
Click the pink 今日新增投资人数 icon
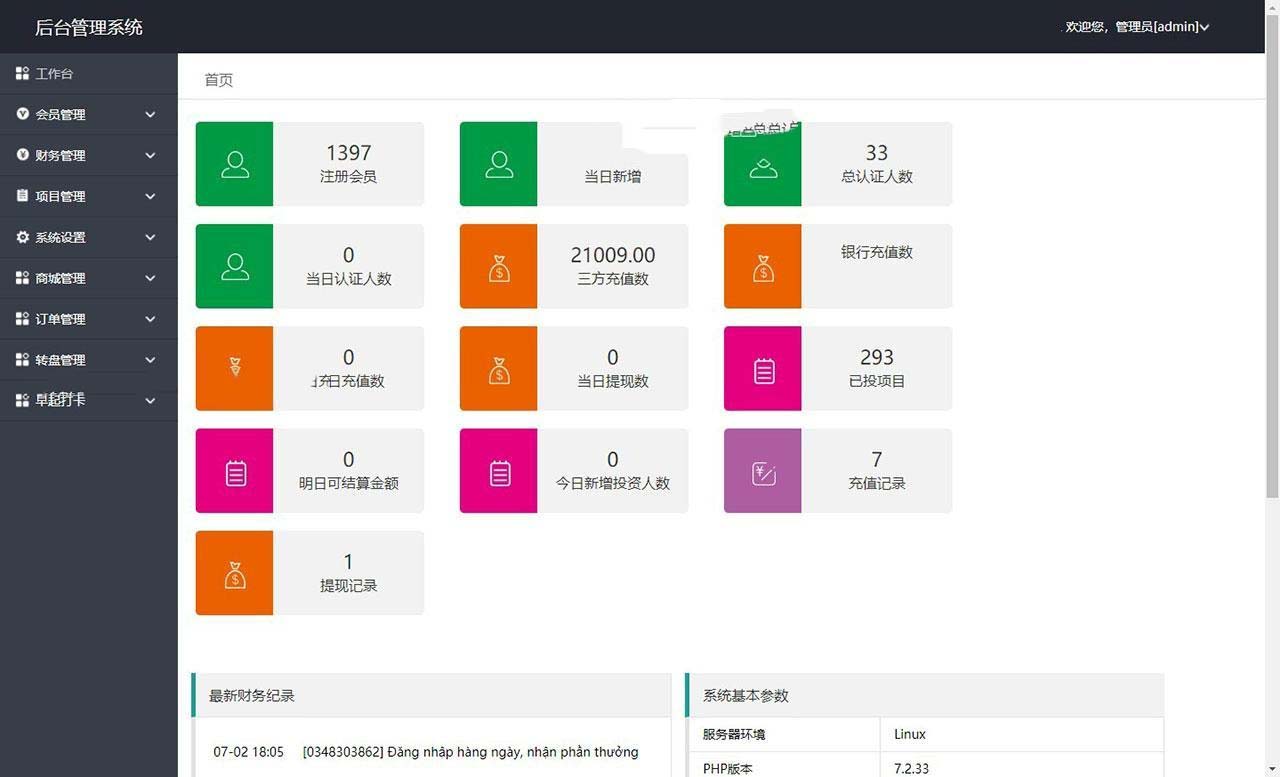[498, 471]
